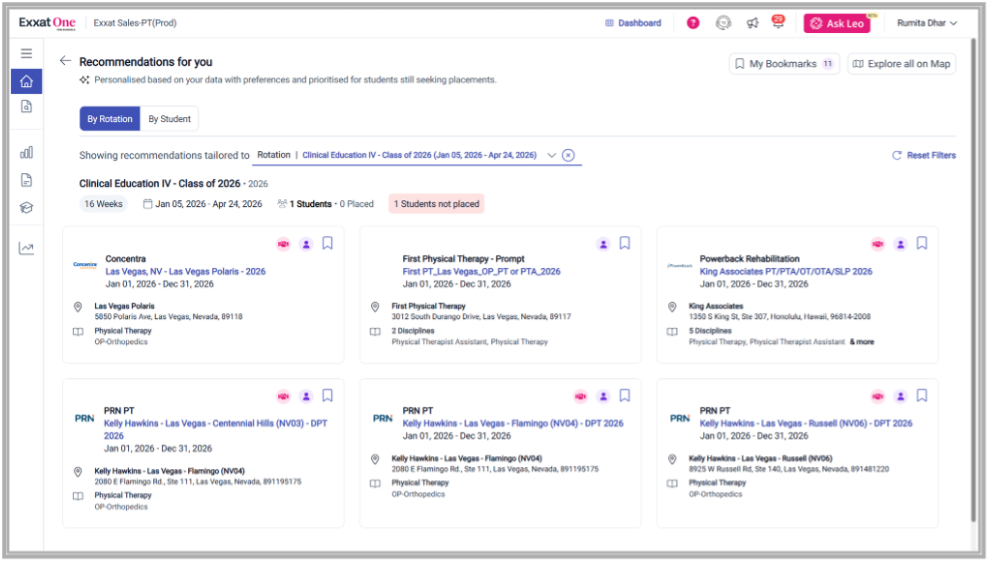Click the pink preference icon on Powerback Rehabilitation card
989x562 pixels.
tap(878, 244)
